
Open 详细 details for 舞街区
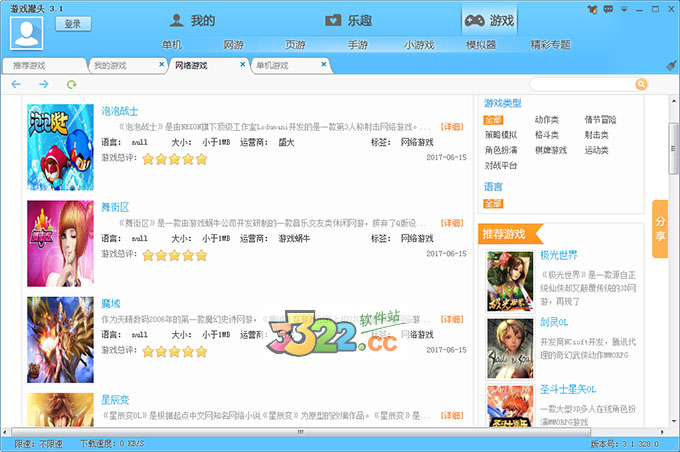452,223
